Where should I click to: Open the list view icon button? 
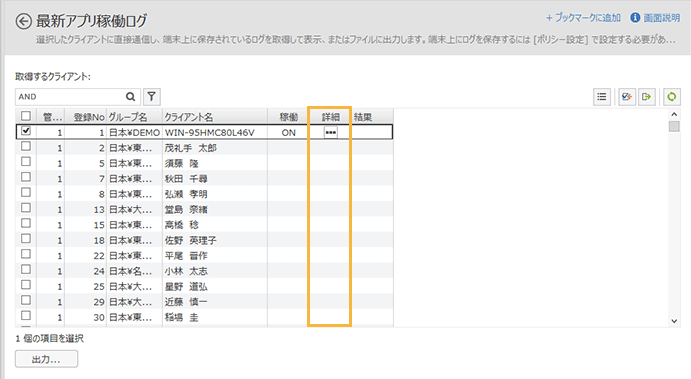[602, 97]
